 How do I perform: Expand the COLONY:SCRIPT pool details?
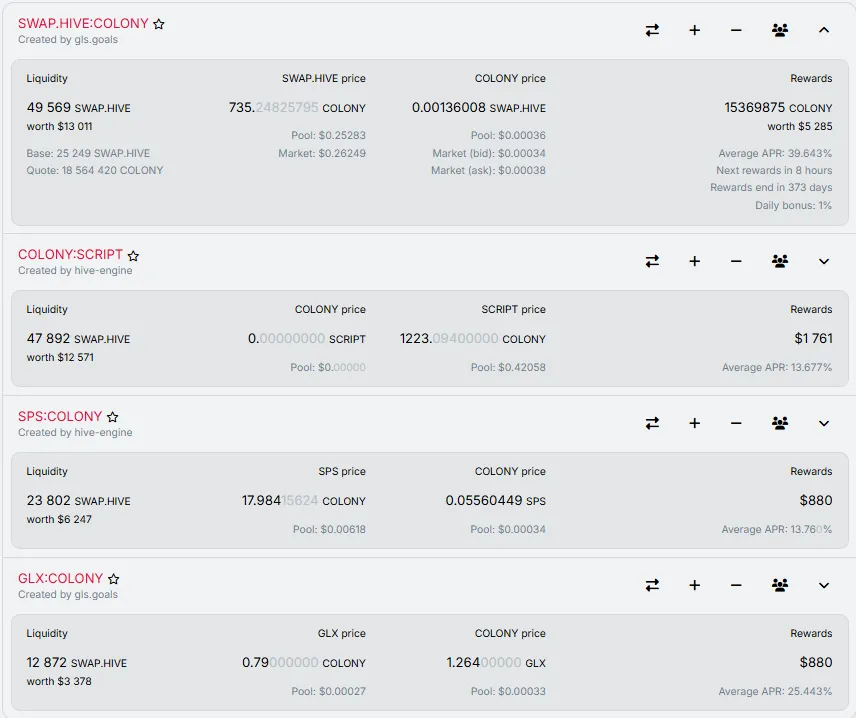(x=824, y=262)
